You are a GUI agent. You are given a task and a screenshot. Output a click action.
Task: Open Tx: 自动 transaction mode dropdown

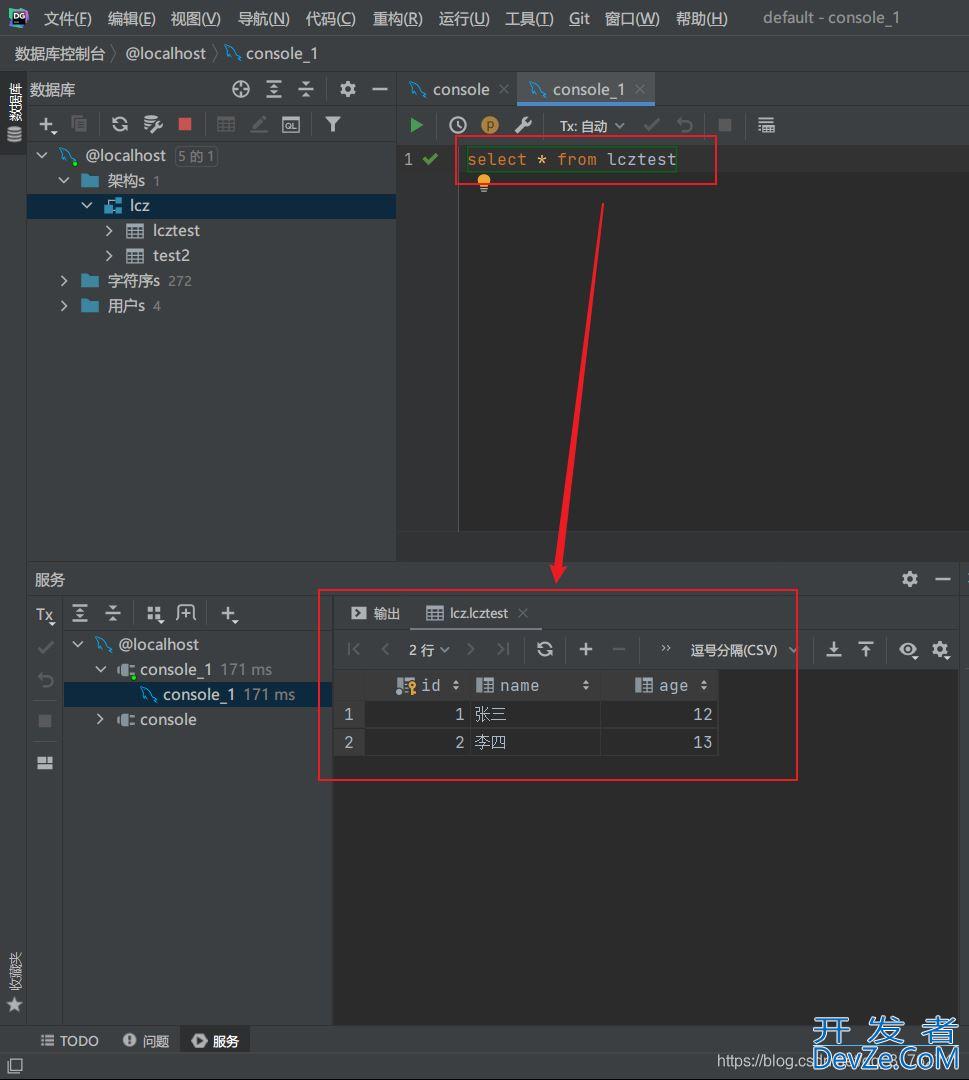pyautogui.click(x=592, y=125)
